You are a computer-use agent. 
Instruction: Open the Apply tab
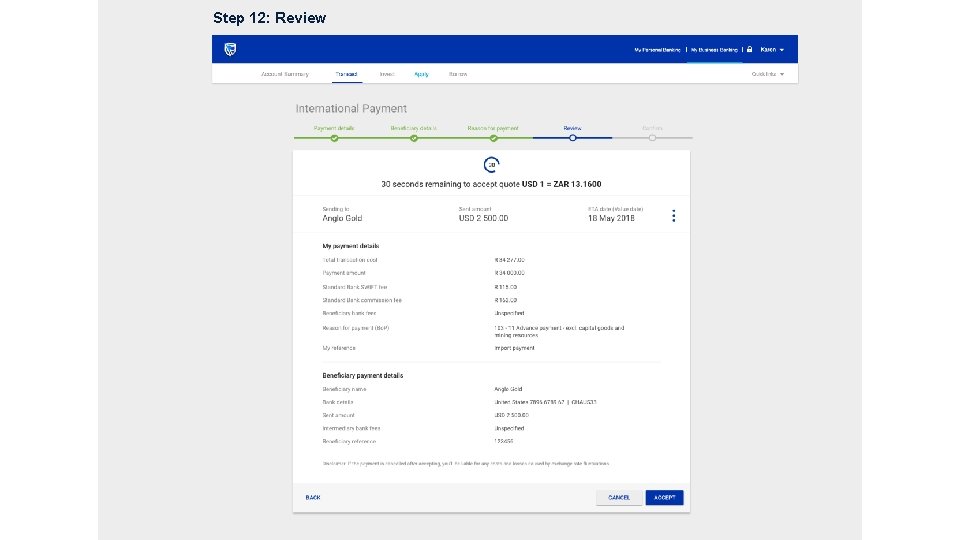421,74
